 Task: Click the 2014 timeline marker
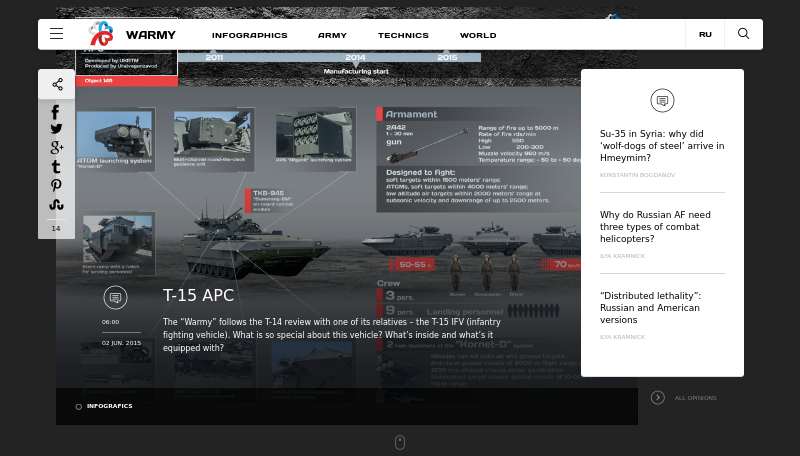(355, 57)
